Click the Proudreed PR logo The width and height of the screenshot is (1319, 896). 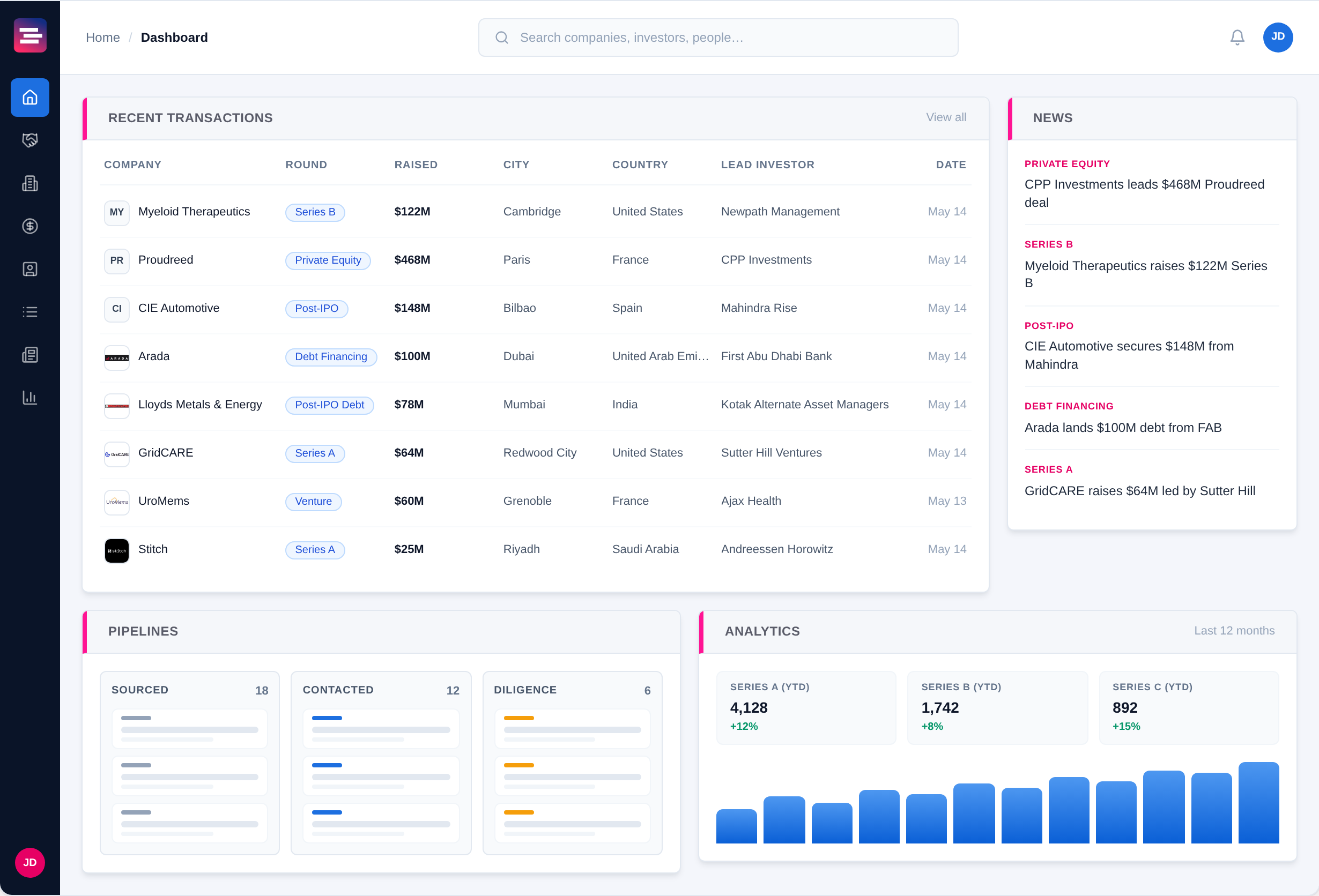[117, 261]
